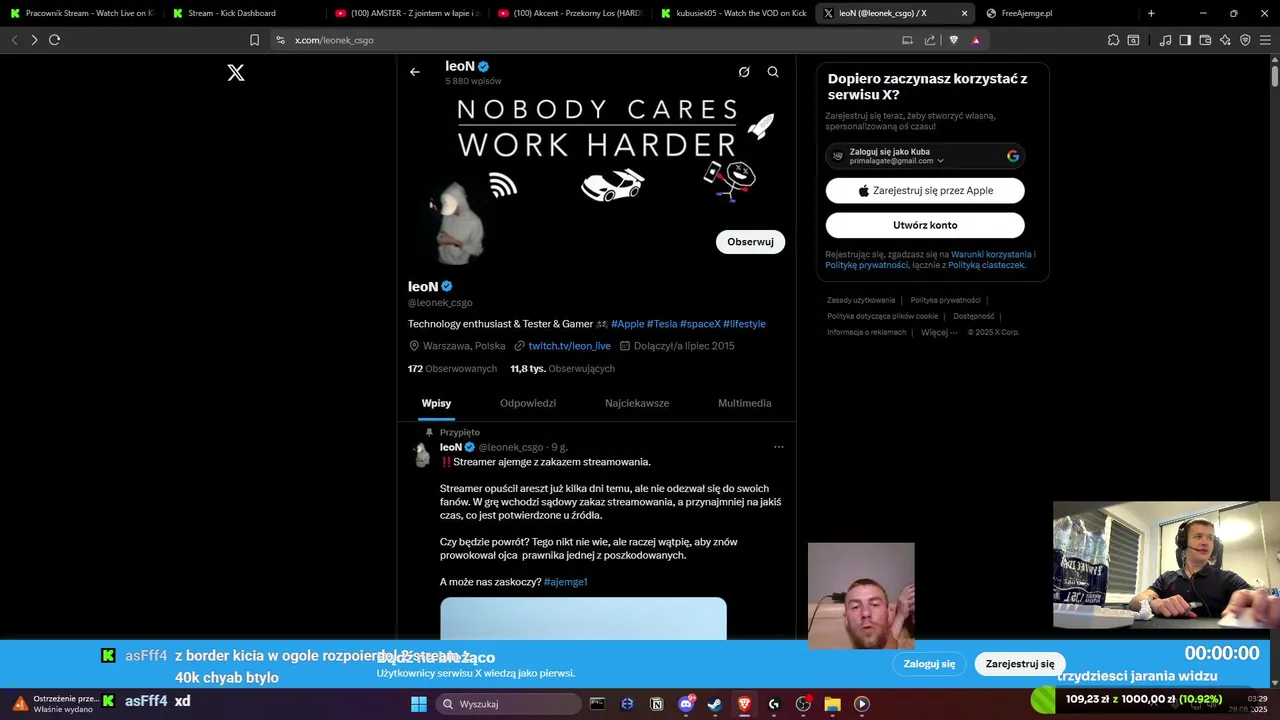Open Zasady użytkowania footer link
The width and height of the screenshot is (1280, 720).
coord(861,300)
